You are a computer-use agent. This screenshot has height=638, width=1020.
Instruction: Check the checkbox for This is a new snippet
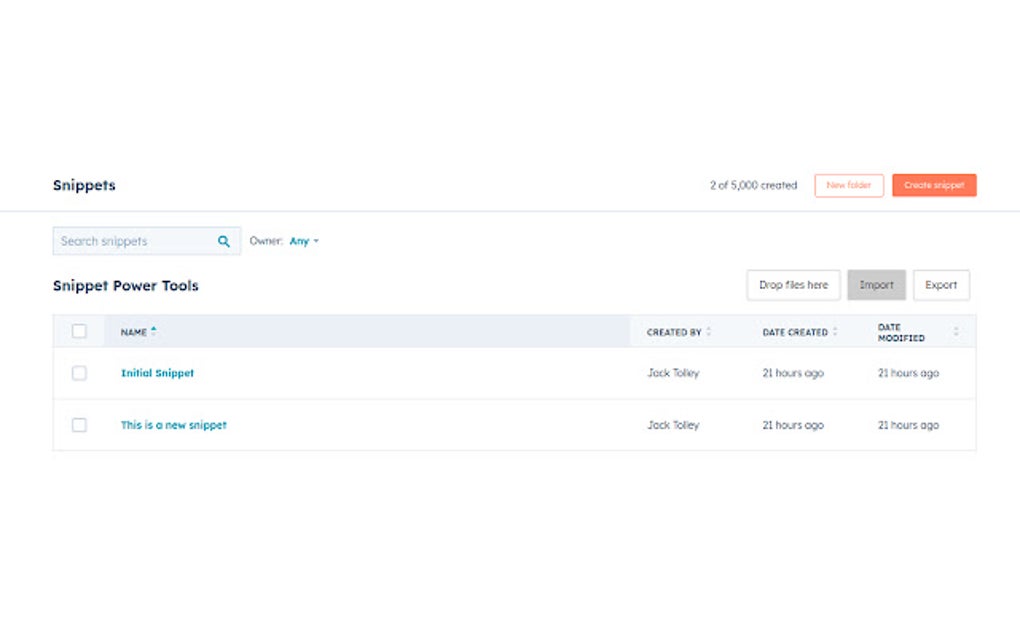[80, 425]
